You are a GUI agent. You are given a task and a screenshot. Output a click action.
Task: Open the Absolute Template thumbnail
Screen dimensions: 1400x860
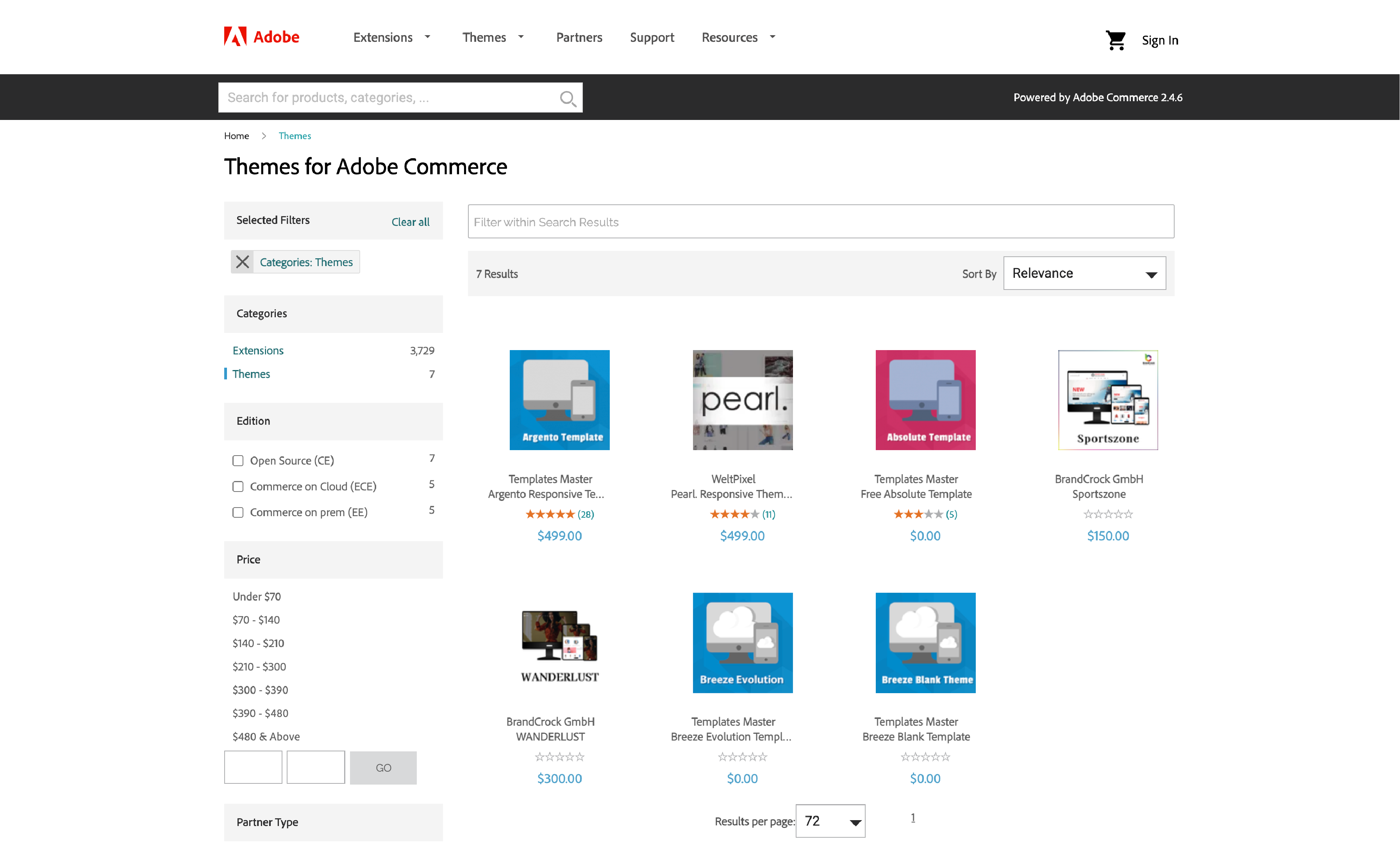[925, 400]
